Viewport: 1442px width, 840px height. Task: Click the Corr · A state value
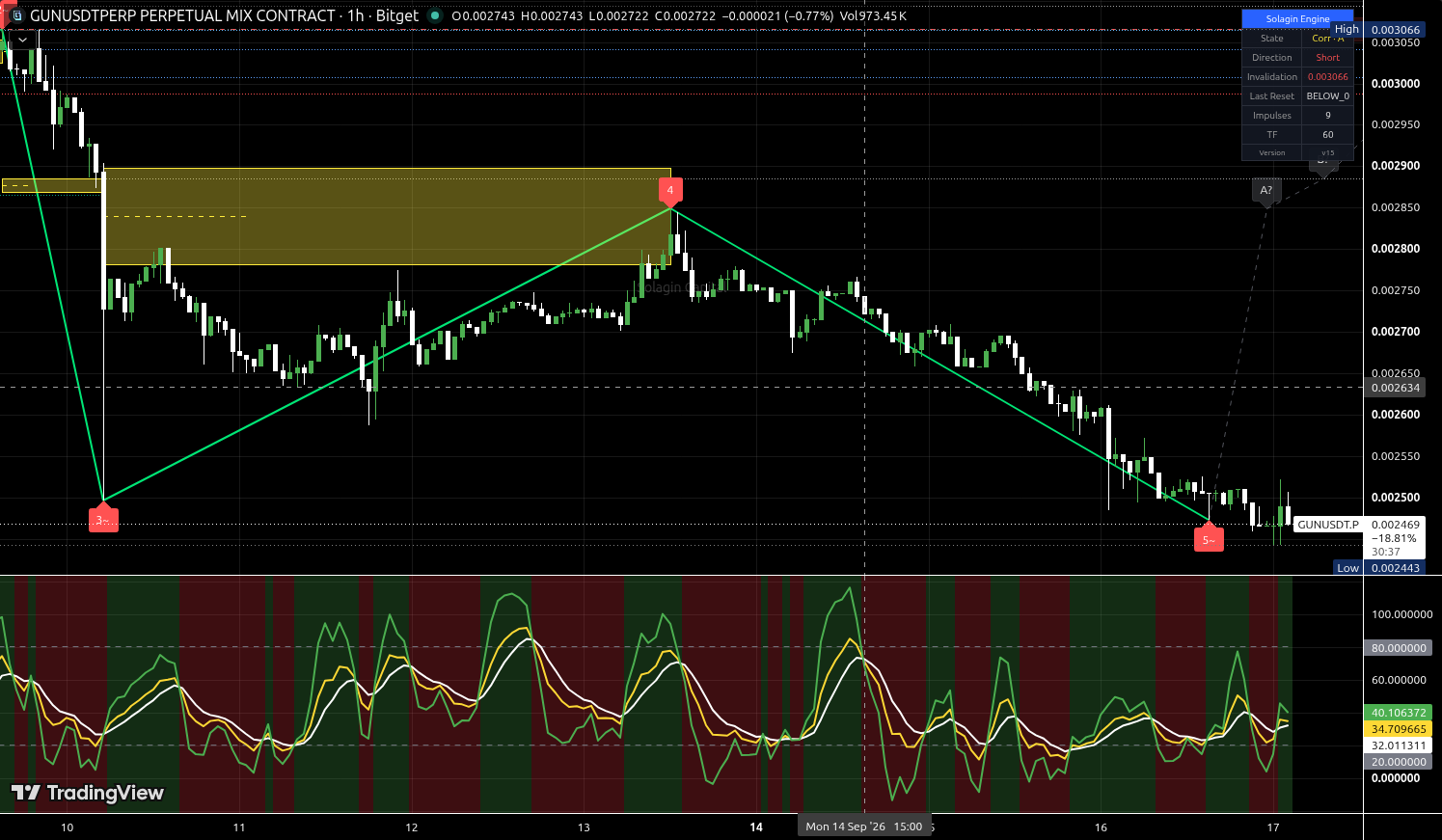[x=1327, y=39]
